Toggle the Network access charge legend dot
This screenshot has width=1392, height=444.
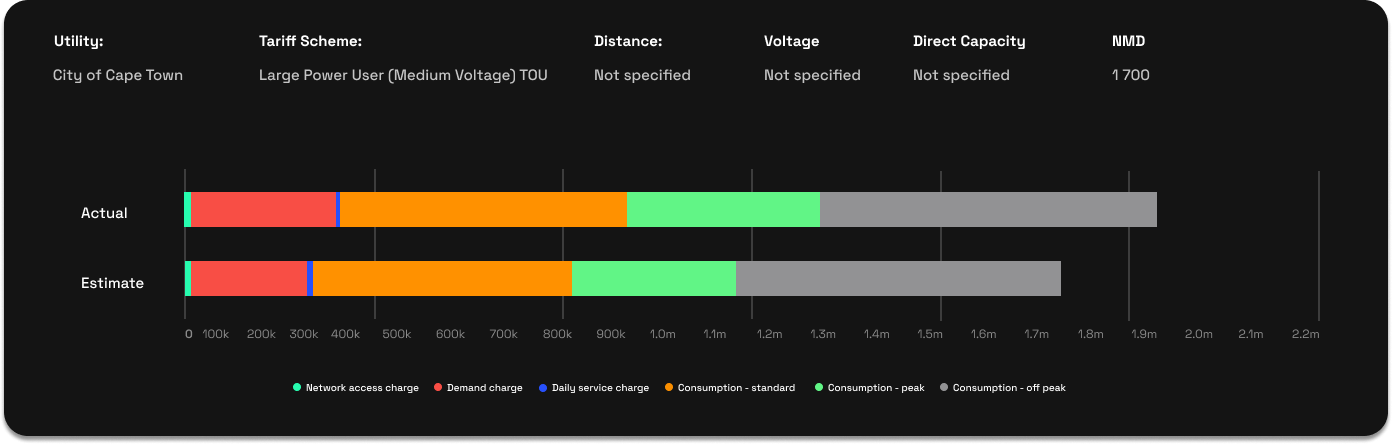point(297,387)
